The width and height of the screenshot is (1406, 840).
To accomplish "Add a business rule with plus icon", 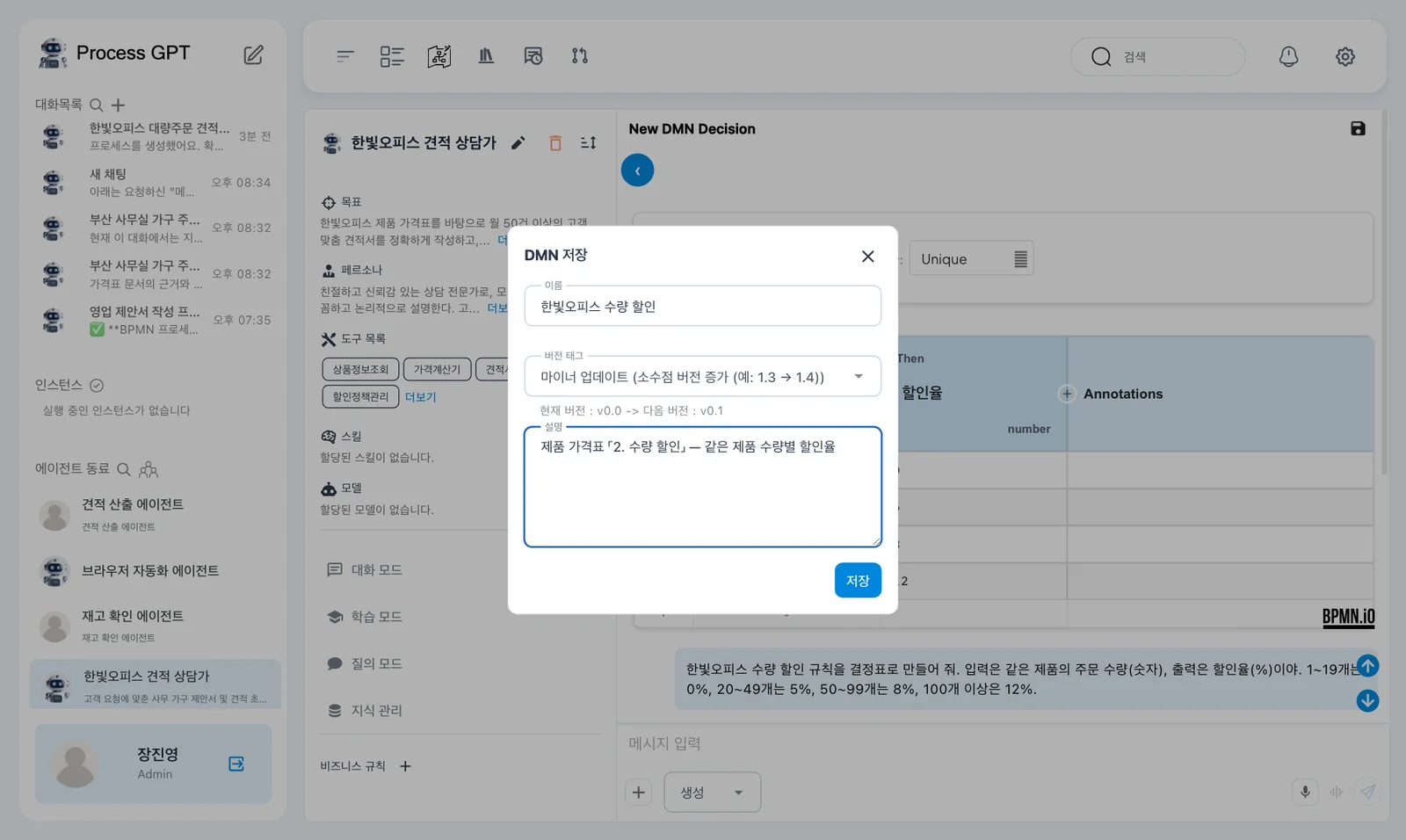I will (x=405, y=766).
